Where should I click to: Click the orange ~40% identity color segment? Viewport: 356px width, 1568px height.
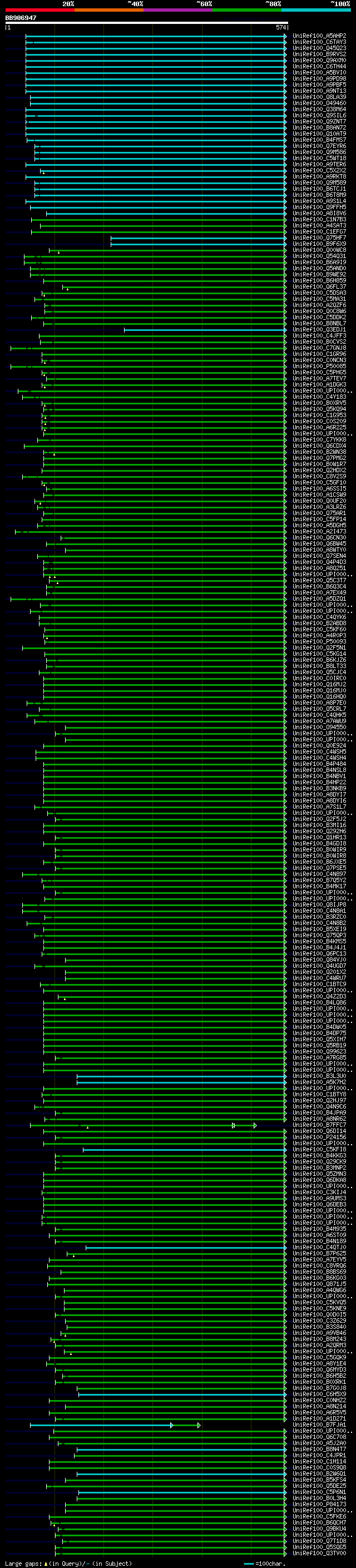pyautogui.click(x=109, y=11)
